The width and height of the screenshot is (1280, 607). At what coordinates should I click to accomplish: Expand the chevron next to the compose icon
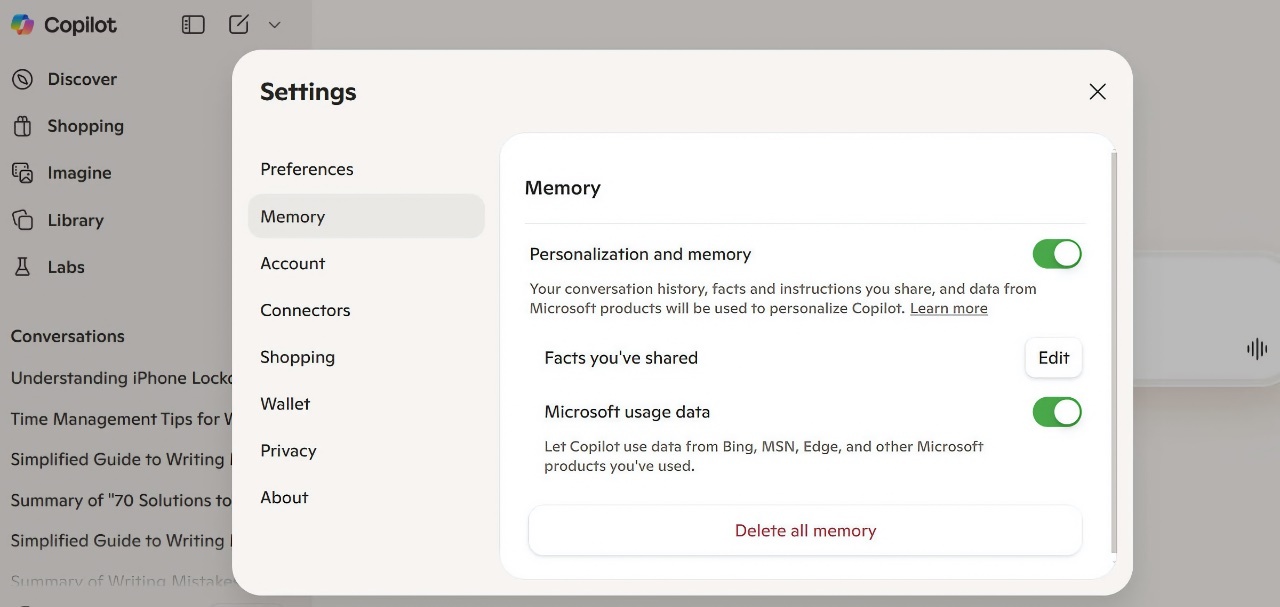point(274,24)
